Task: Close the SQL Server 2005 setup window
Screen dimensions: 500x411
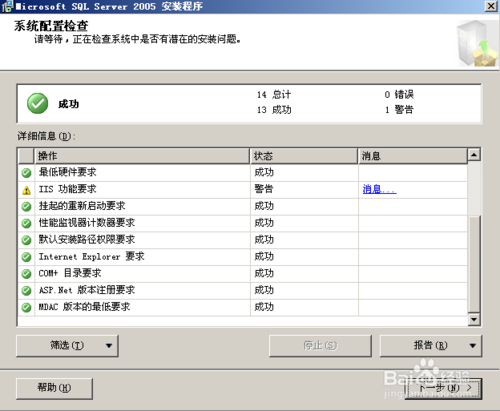Action: (491, 6)
